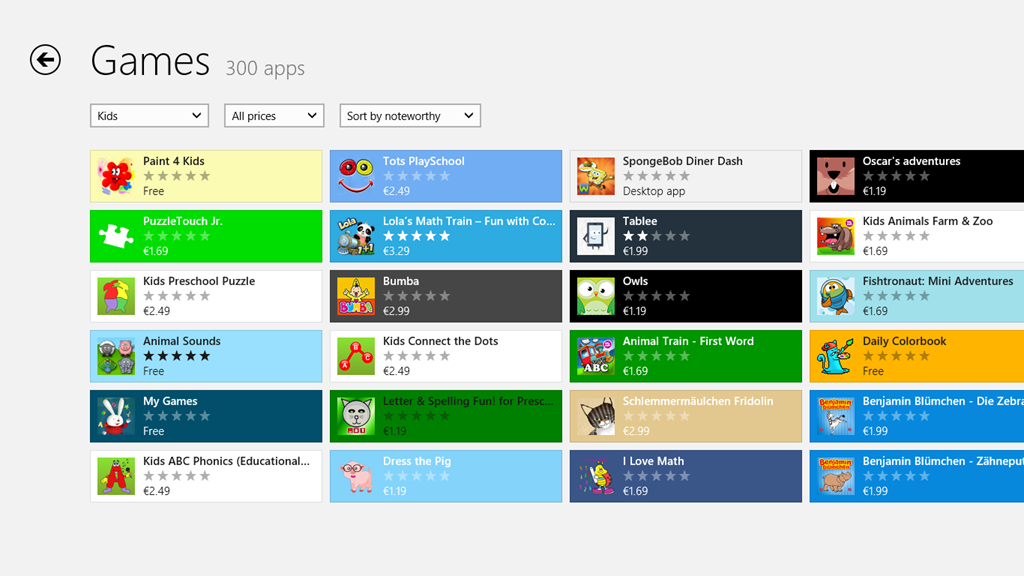
Task: Select the PuzzleTouch Jr. puzzle piece icon
Action: click(x=116, y=237)
